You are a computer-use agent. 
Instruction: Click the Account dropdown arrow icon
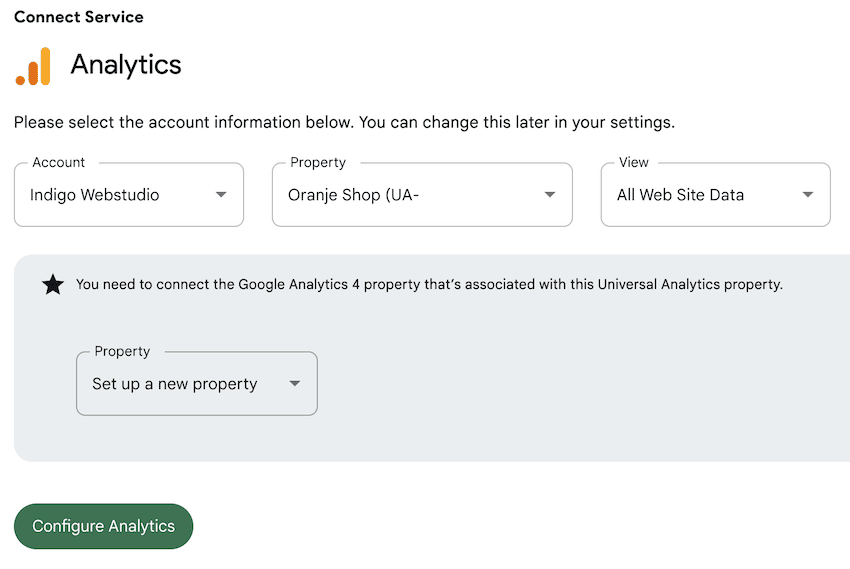click(x=221, y=195)
